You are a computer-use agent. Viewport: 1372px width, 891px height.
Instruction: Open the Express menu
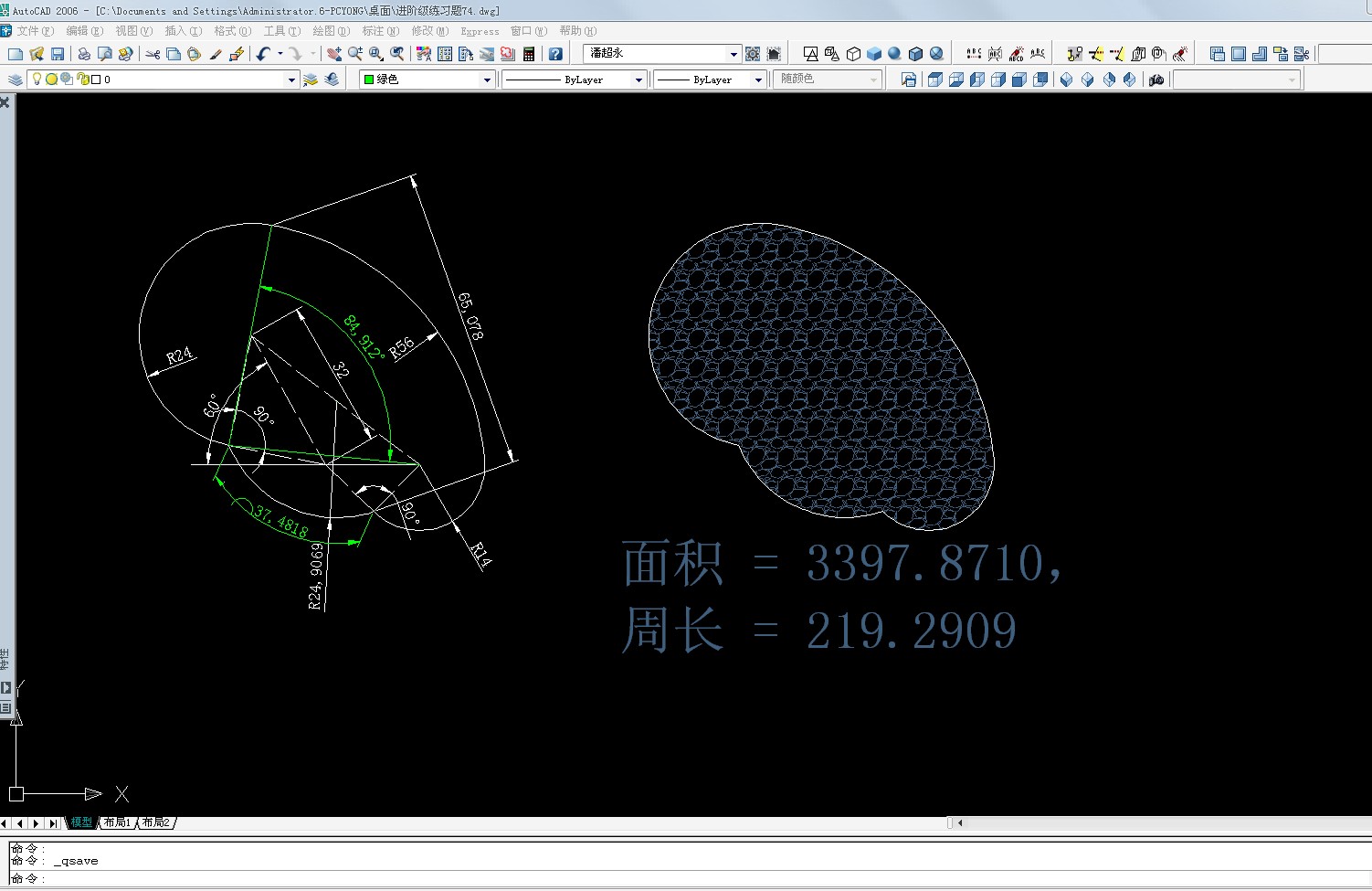coord(480,31)
